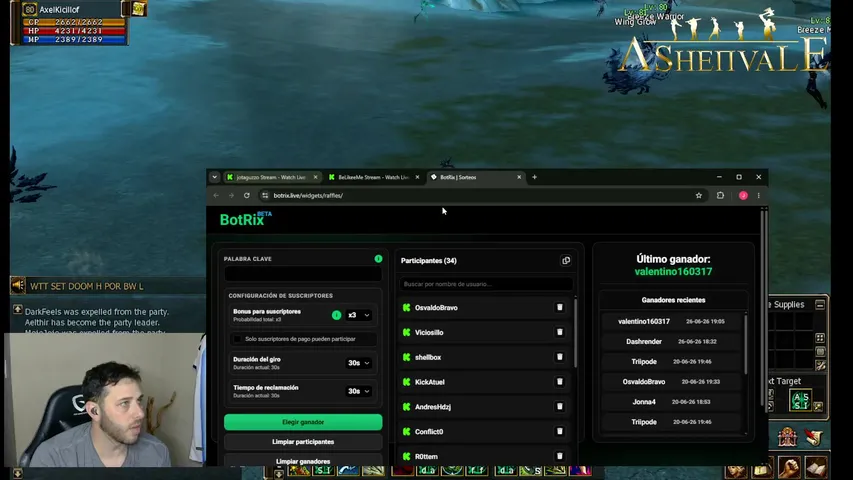Click the participants list scrollbar

(574, 332)
